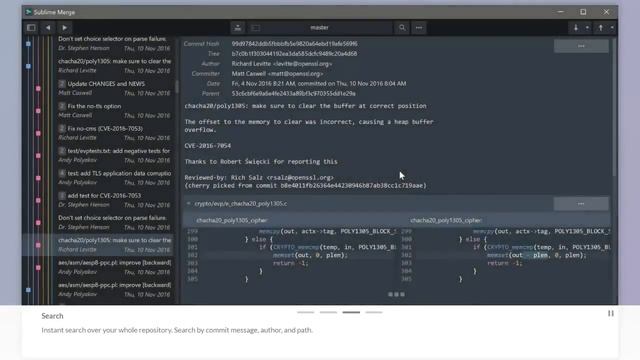Viewport: 640px width, 360px height.
Task: Click removed line 'memset(out, 0, plen);'
Action: (x=310, y=255)
